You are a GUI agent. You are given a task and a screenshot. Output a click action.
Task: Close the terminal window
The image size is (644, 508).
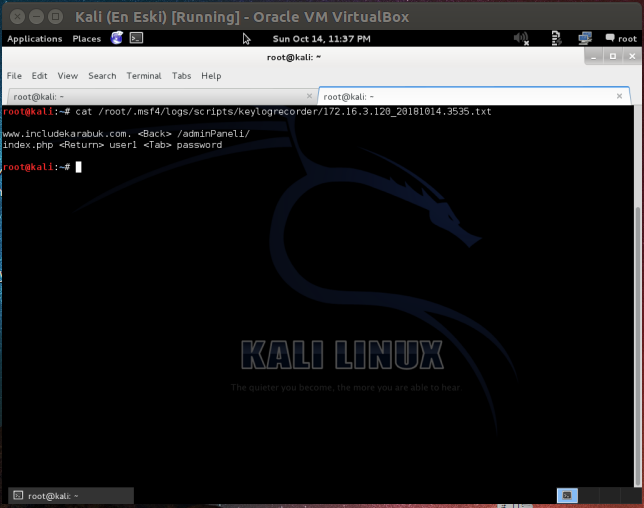click(x=632, y=57)
